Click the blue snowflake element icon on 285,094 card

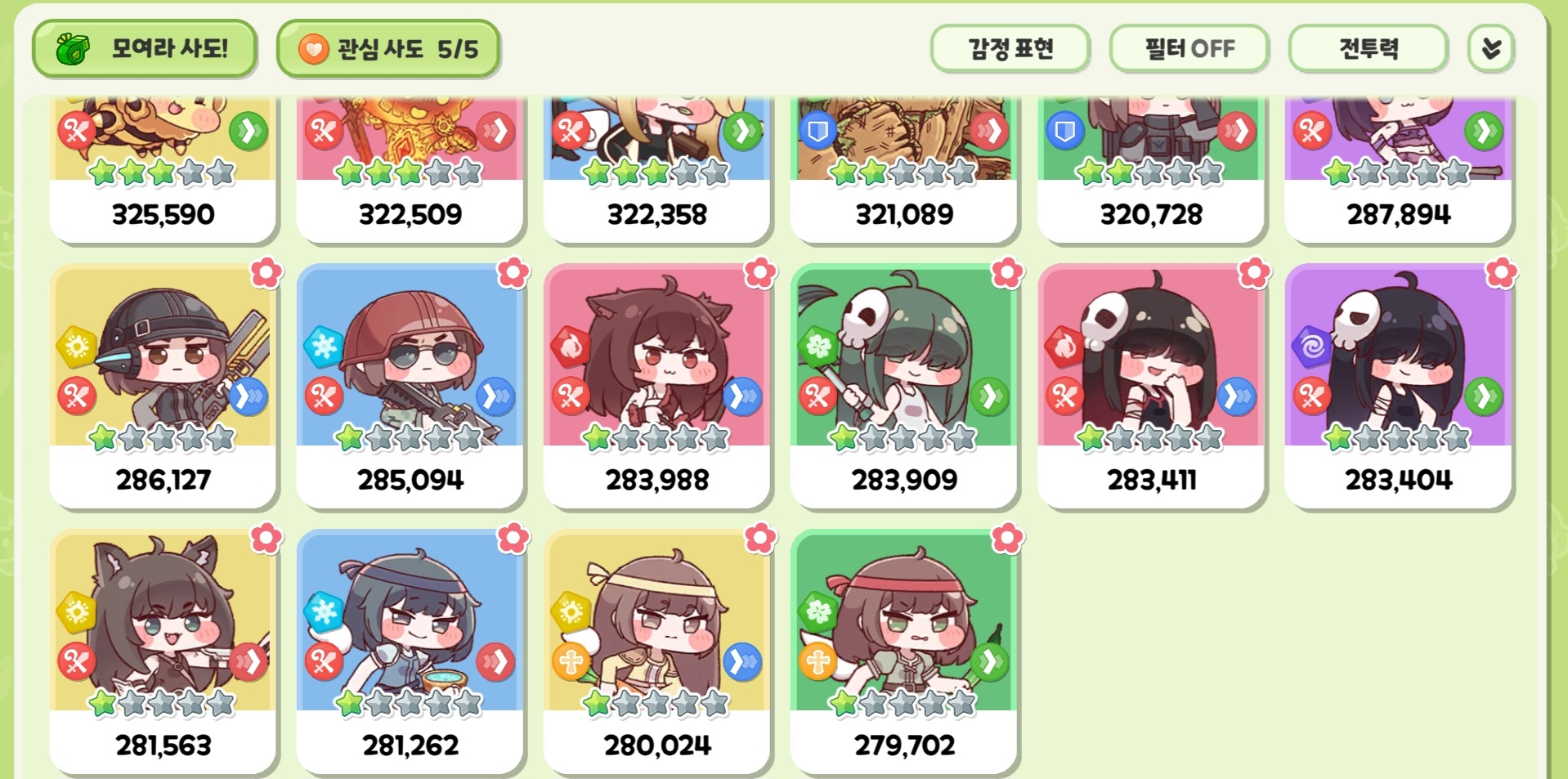pos(324,347)
